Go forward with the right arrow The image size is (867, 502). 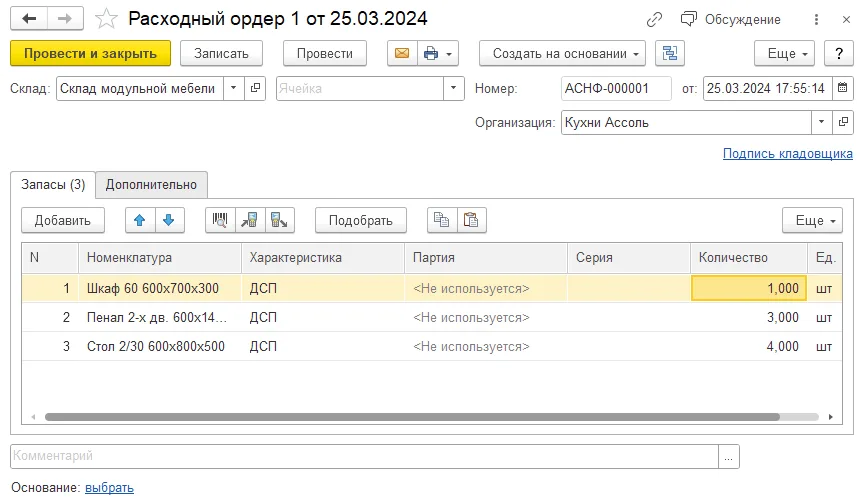tap(65, 19)
